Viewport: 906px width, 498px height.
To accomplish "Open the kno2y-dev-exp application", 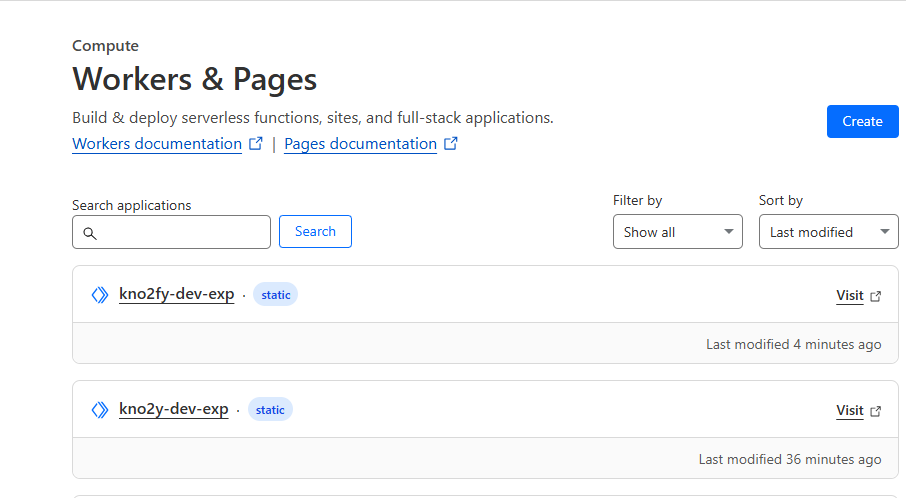I will tap(173, 409).
